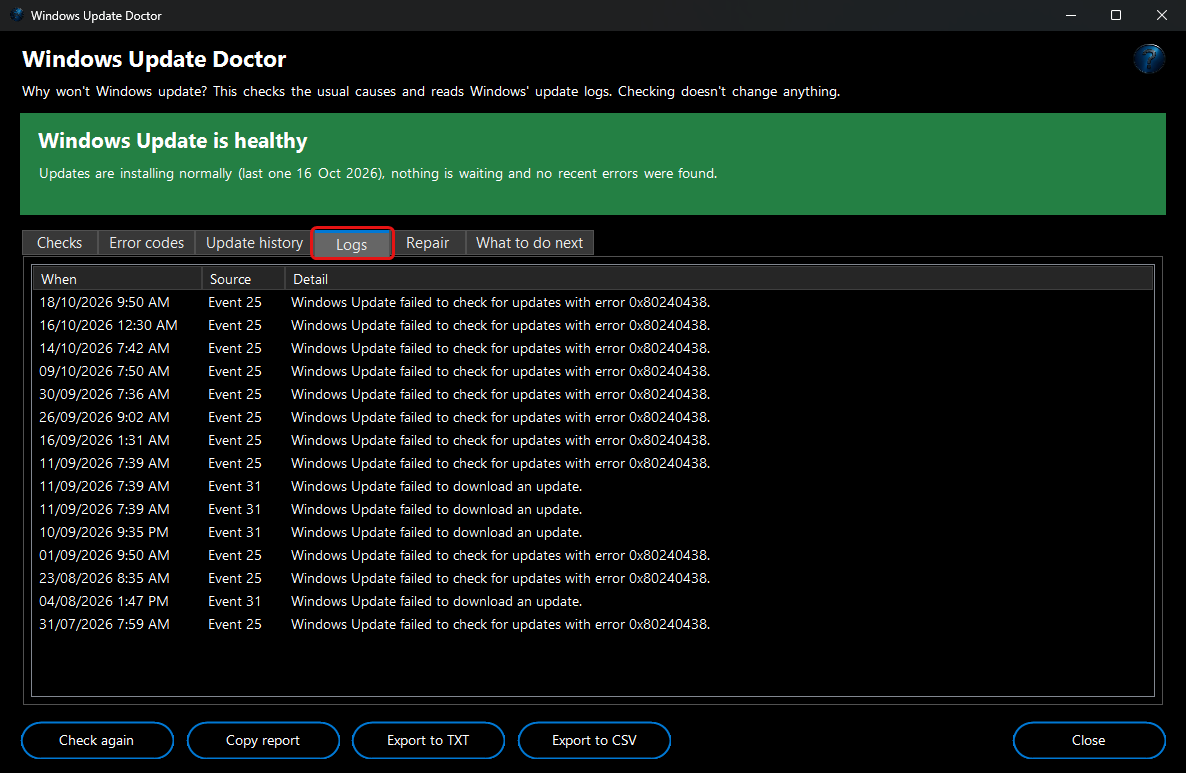This screenshot has height=773, width=1186.
Task: Select the 14/10/2026 7:42 AM log entry
Action: tap(593, 349)
